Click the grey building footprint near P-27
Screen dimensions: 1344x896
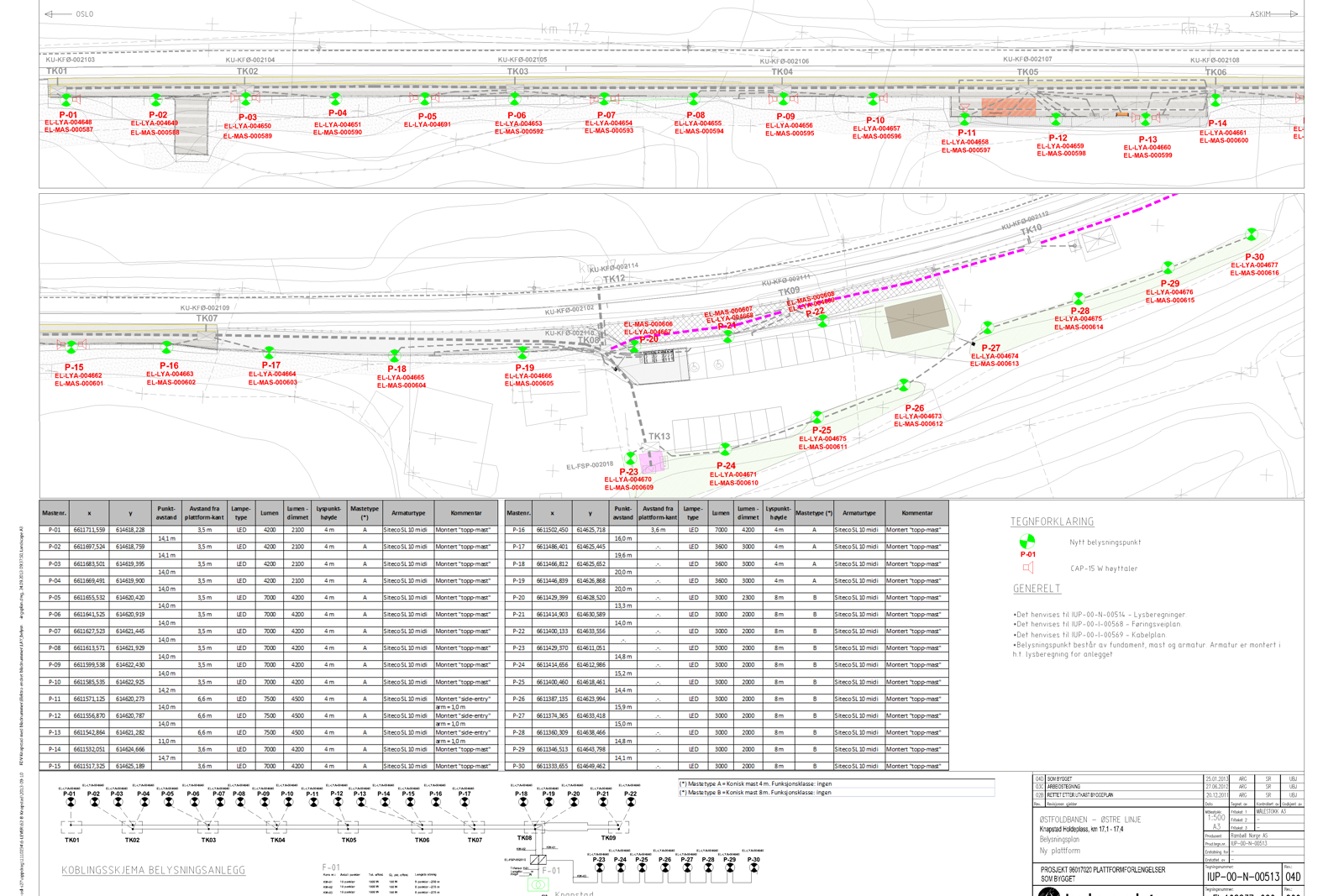917,317
